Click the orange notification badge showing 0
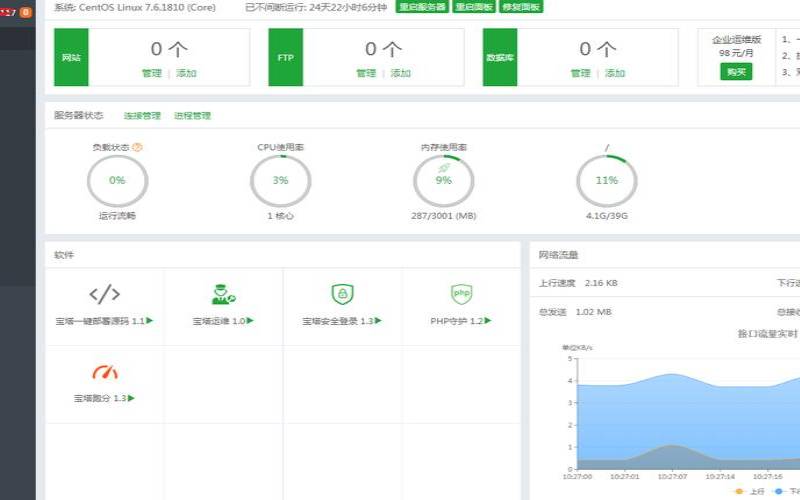Screen dimensions: 800x500 tap(26, 12)
